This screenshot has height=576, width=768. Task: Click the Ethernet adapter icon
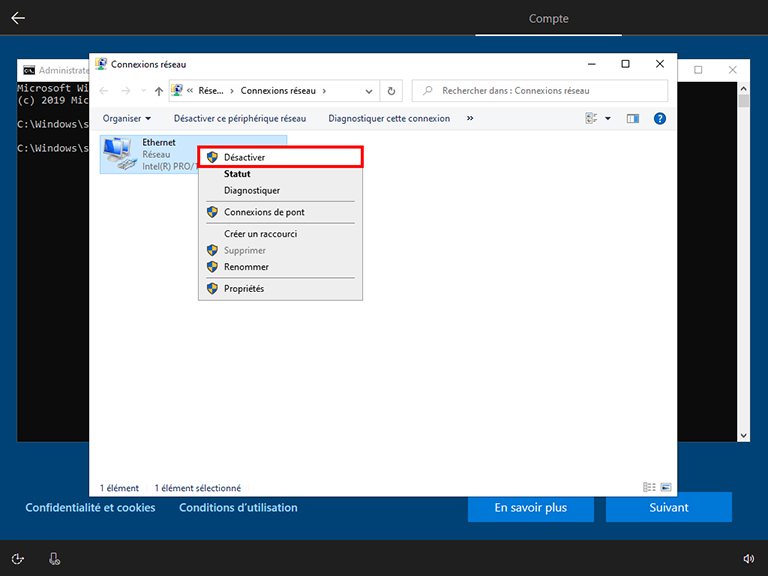click(118, 154)
